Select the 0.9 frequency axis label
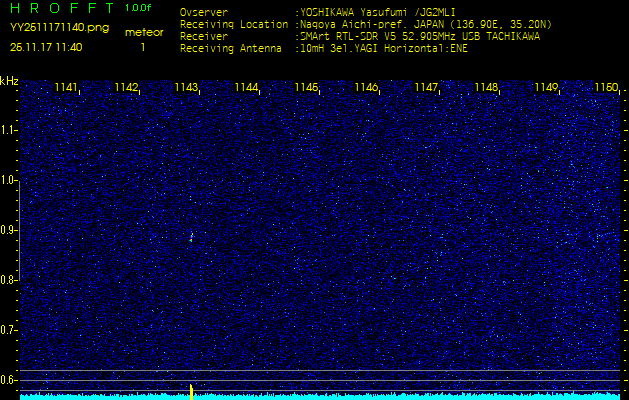 (9, 230)
